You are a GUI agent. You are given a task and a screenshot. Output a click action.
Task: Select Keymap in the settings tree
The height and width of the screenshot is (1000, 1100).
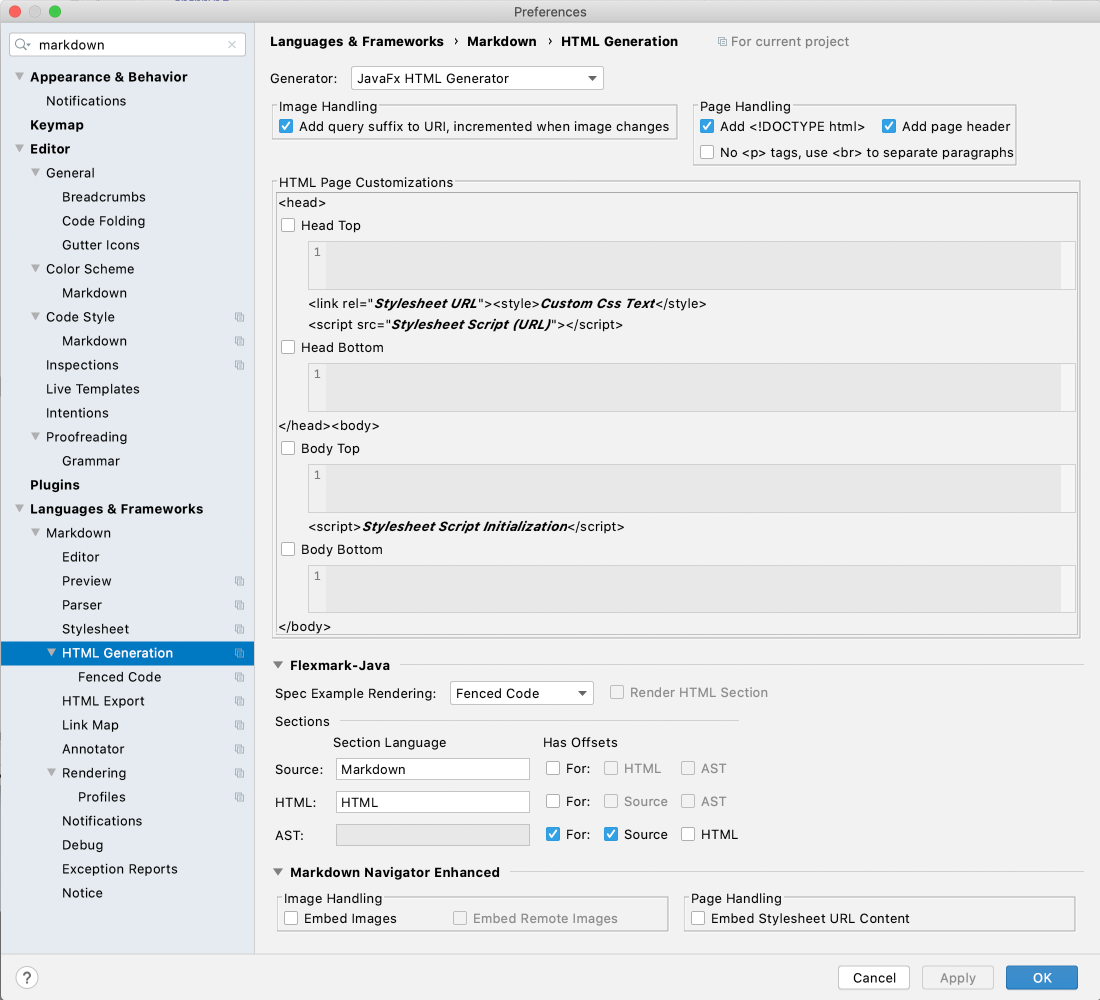[x=57, y=125]
